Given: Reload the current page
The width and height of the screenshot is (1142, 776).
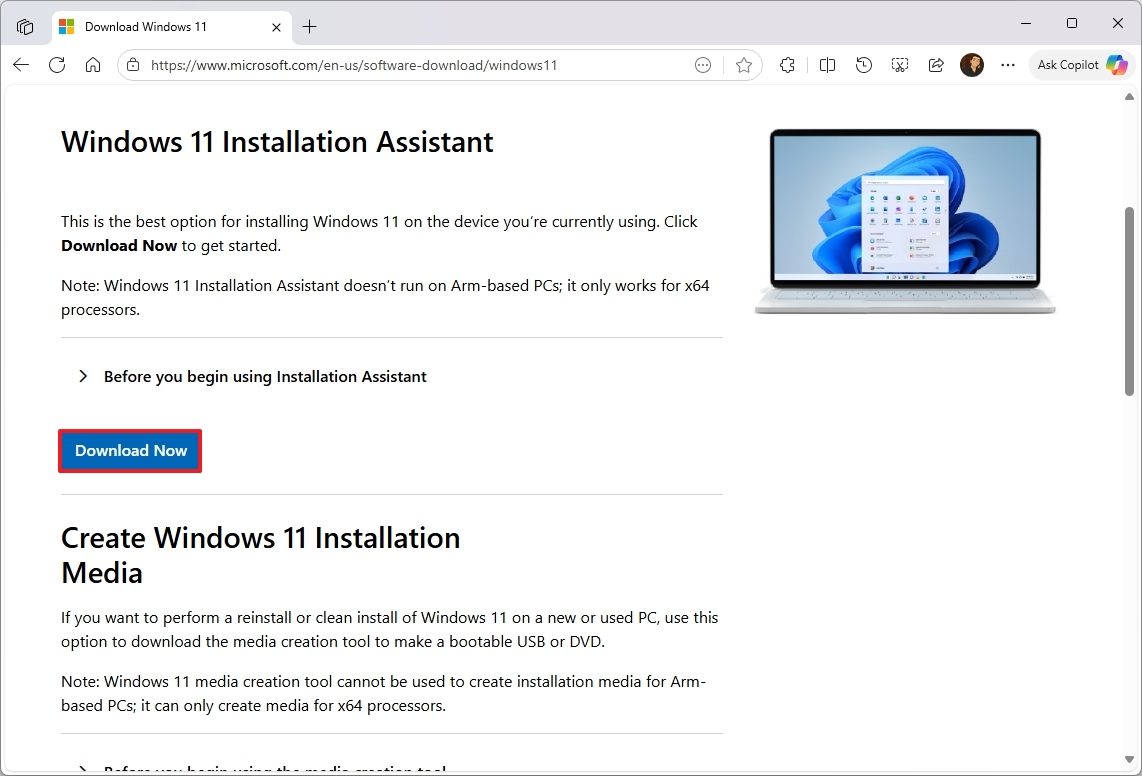Looking at the screenshot, I should click(57, 65).
